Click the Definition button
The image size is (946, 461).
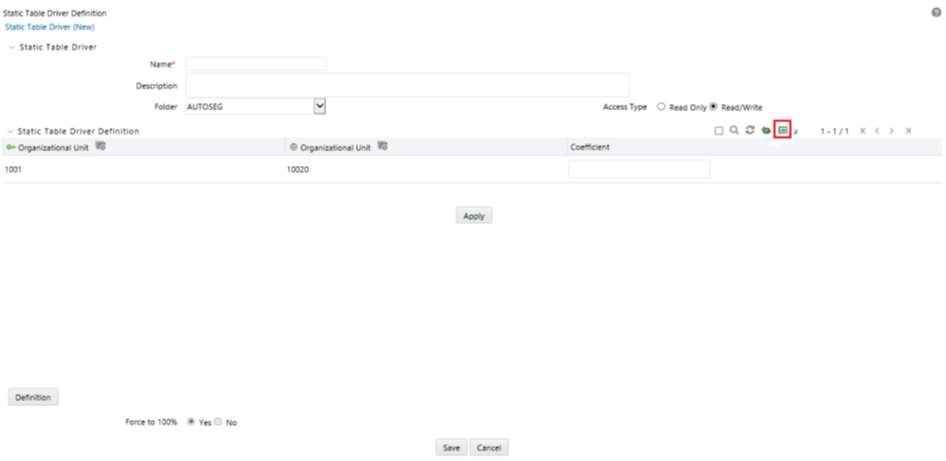(33, 397)
